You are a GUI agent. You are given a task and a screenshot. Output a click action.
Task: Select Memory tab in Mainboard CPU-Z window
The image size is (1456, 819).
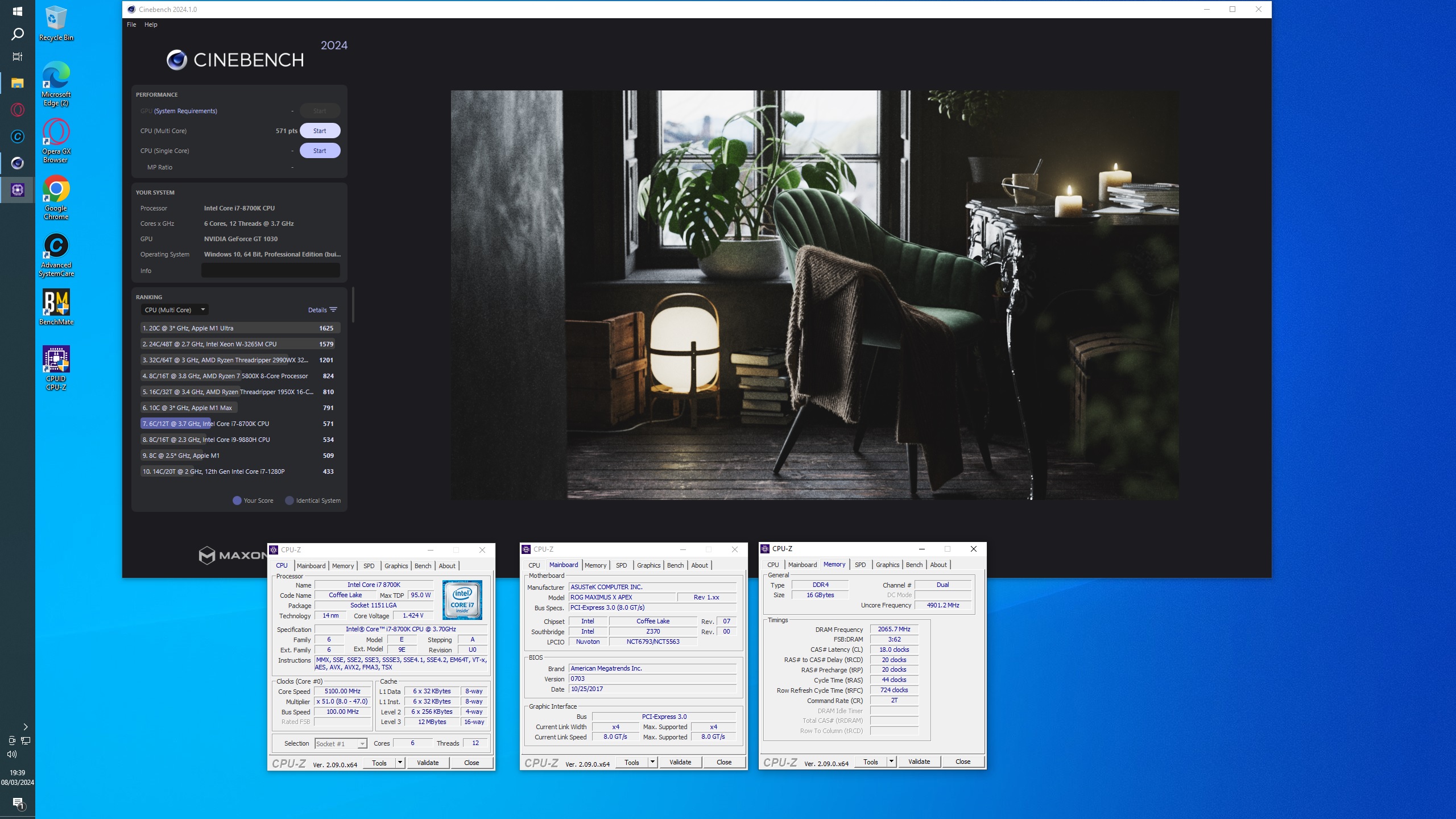pos(595,565)
